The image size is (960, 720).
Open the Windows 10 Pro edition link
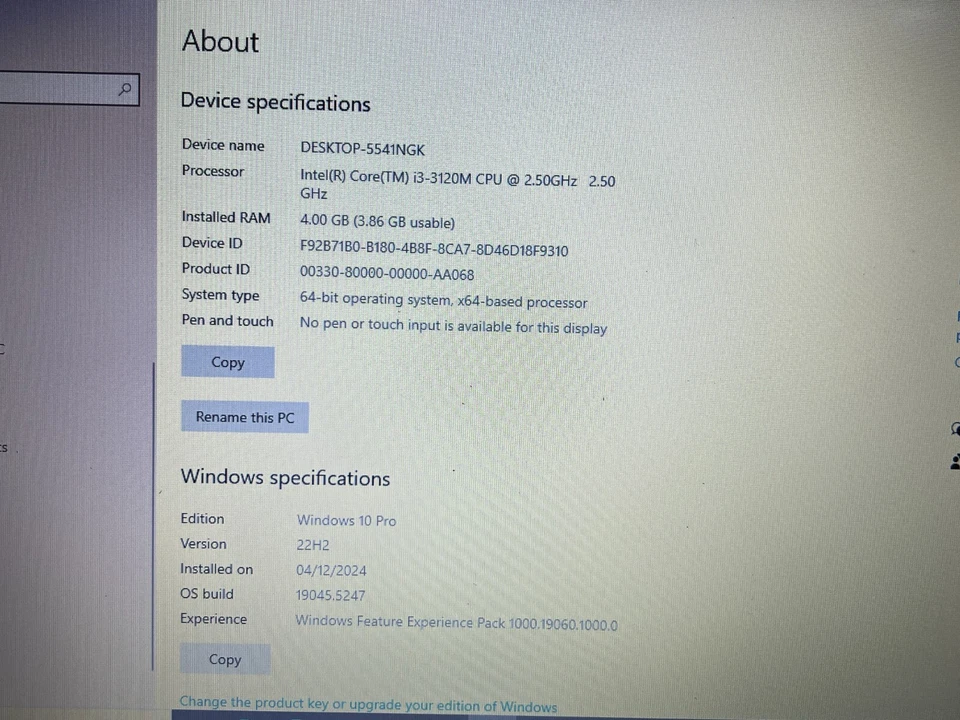[x=346, y=520]
